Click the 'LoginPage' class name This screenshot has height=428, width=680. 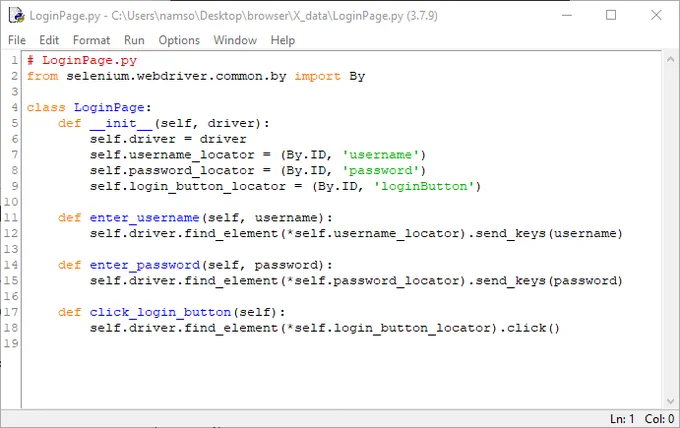point(109,108)
